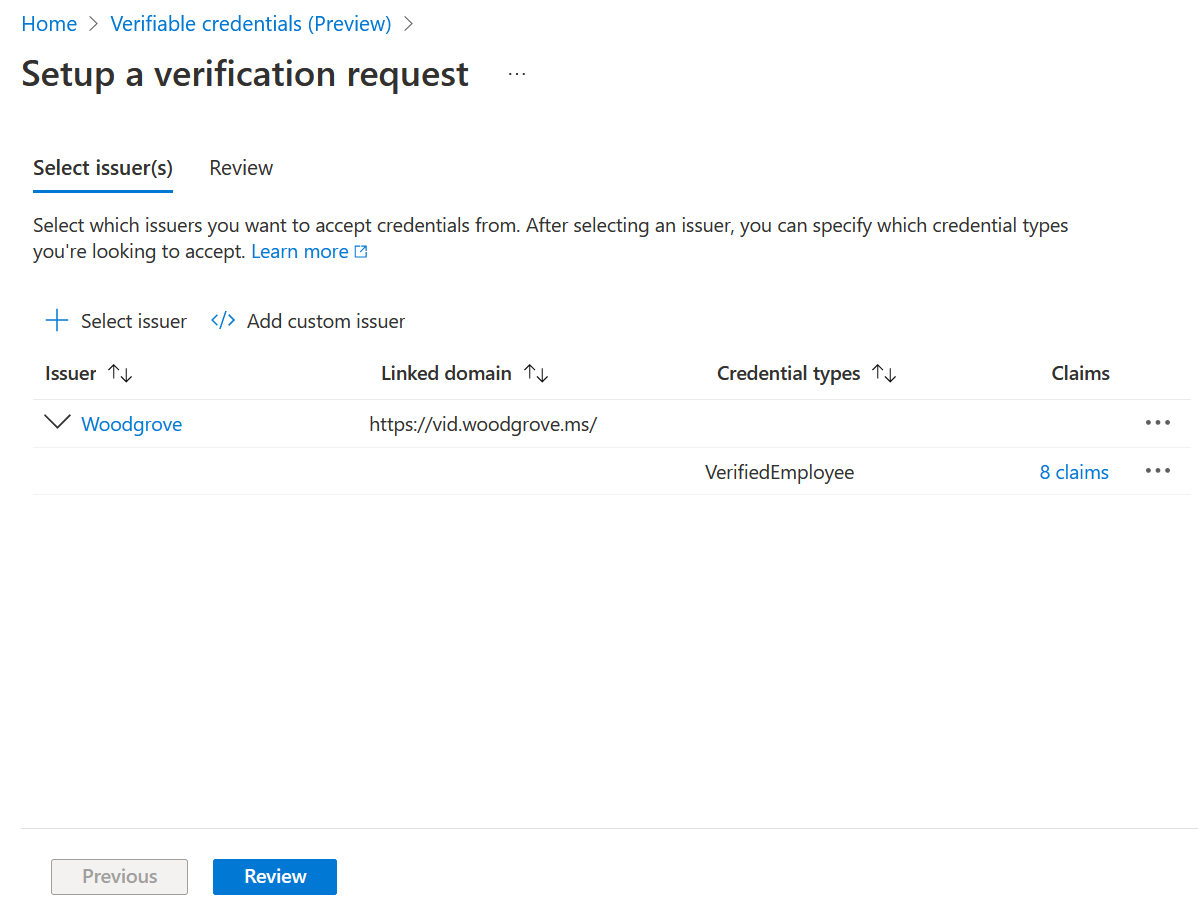Select the Select issuer(s) tab

103,168
